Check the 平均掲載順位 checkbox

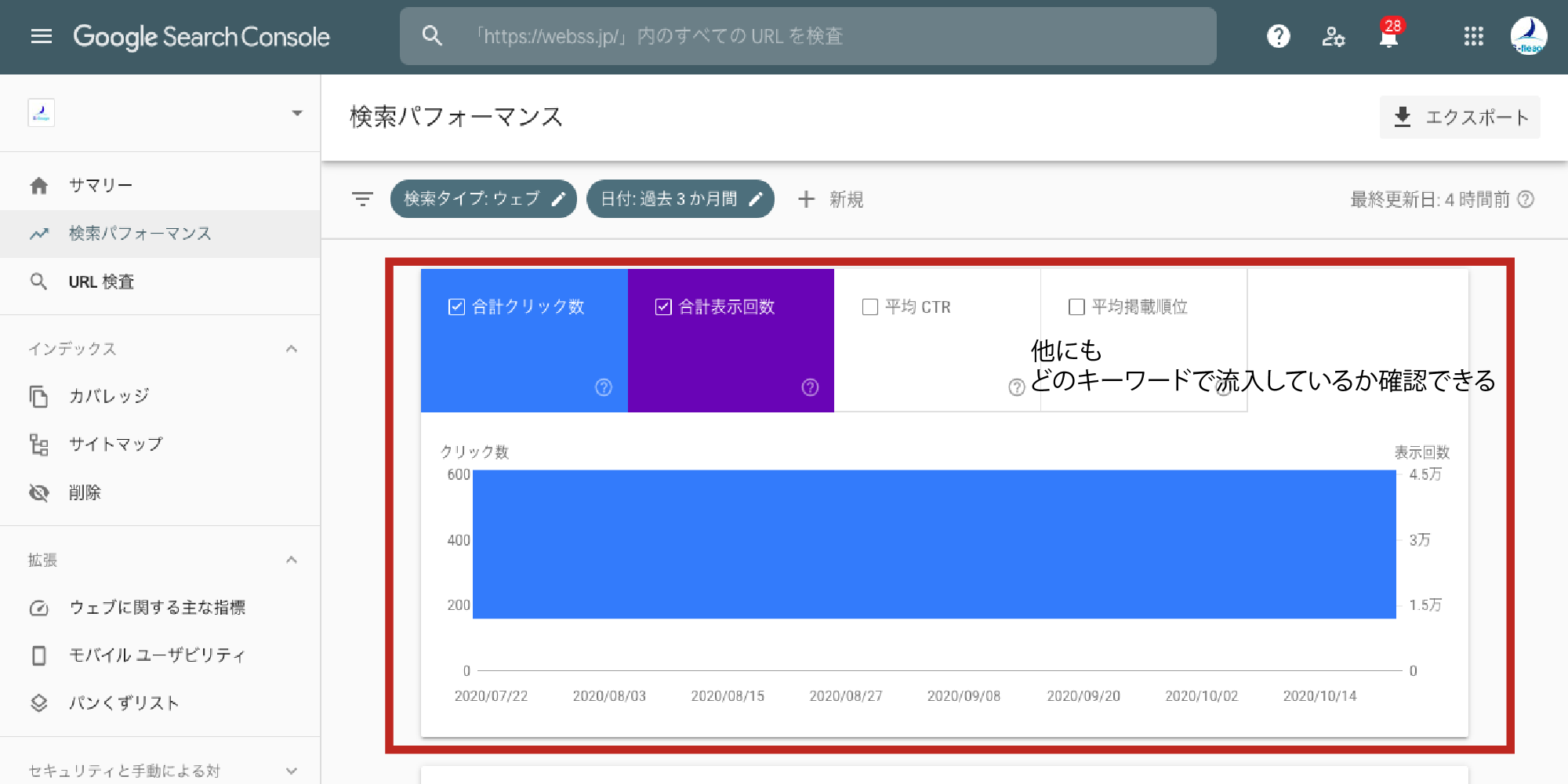coord(1077,307)
